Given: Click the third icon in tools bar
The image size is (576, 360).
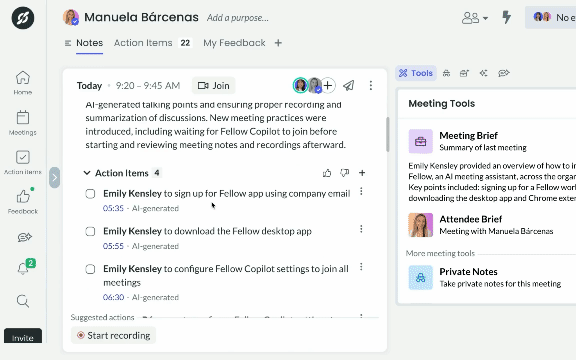Looking at the screenshot, I should tap(464, 73).
